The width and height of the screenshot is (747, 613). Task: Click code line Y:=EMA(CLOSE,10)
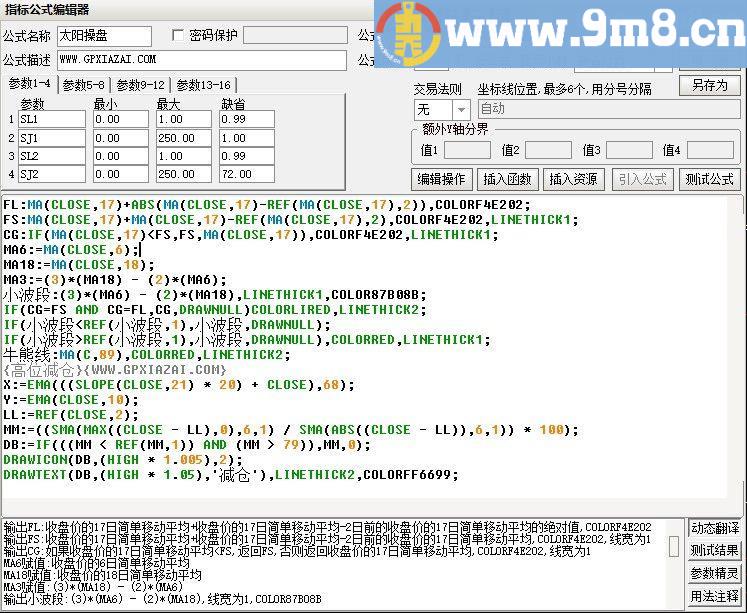[x=71, y=400]
